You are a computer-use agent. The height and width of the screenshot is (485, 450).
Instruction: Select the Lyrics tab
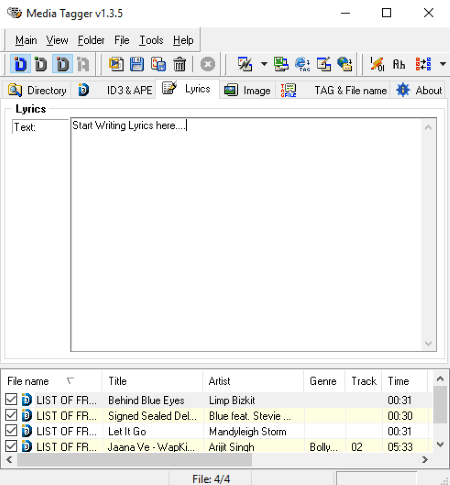[x=187, y=89]
